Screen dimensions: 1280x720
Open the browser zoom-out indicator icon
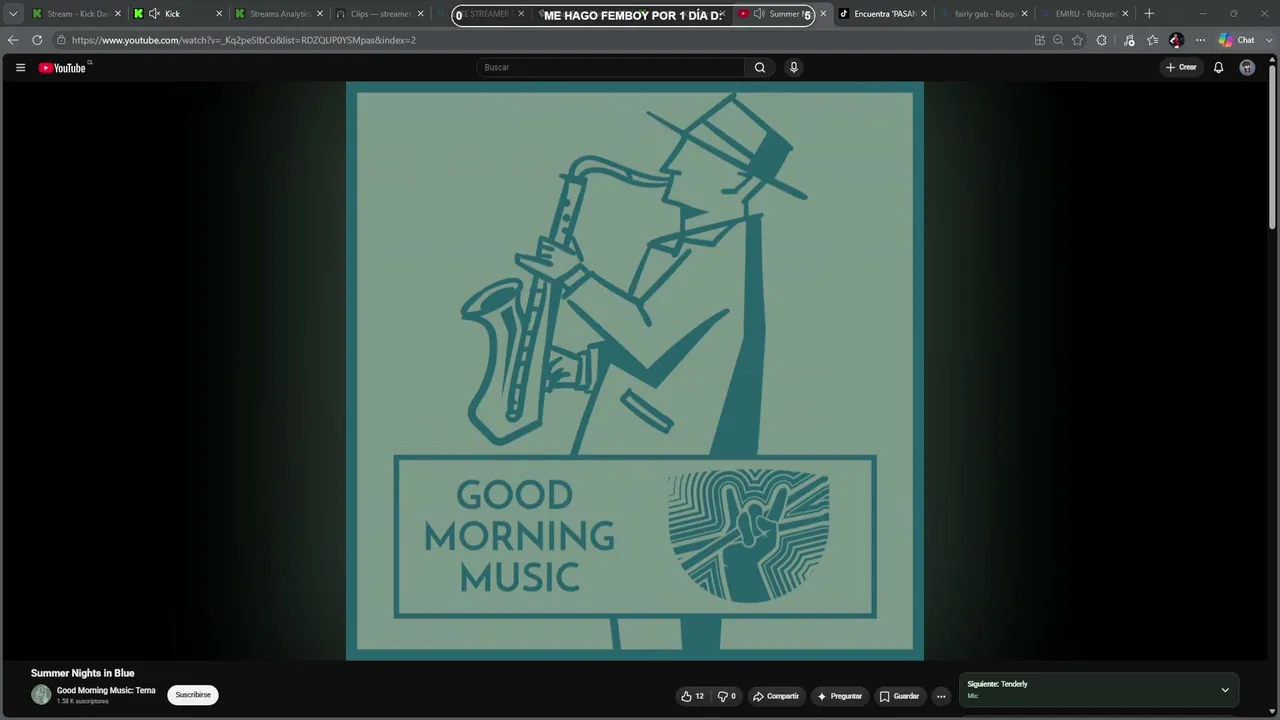(1058, 40)
